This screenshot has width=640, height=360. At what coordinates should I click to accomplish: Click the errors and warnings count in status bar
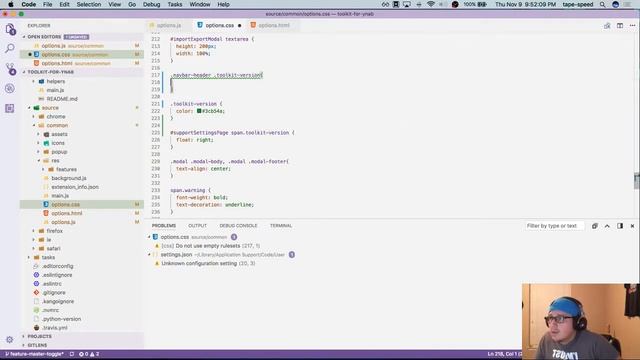(89, 354)
